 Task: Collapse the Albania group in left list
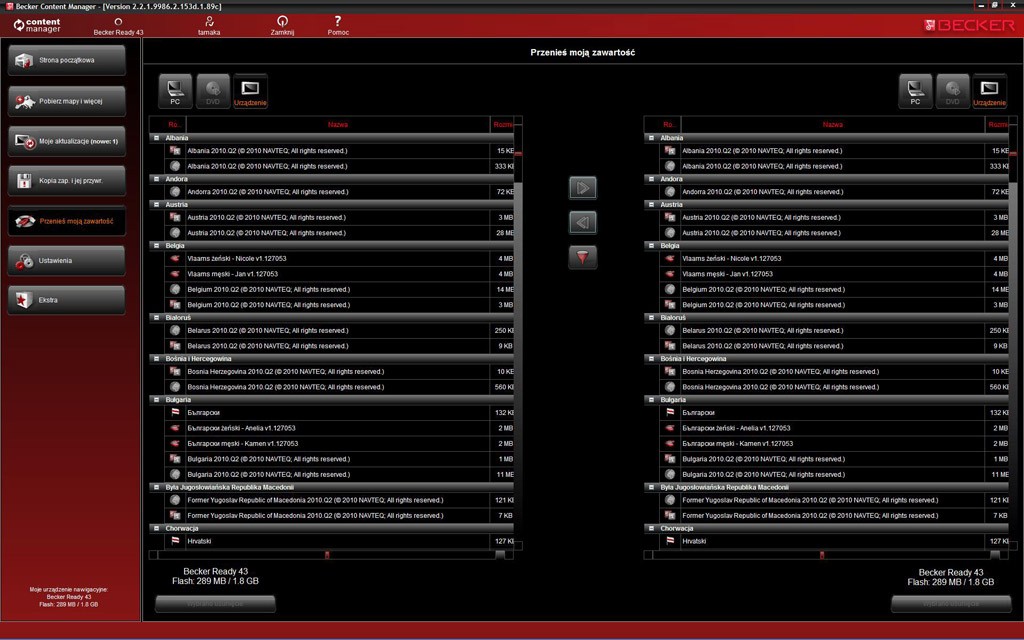coord(156,138)
